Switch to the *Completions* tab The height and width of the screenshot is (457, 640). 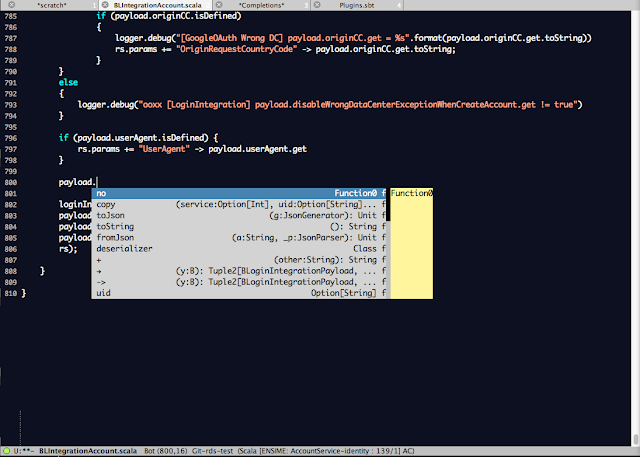click(x=260, y=5)
